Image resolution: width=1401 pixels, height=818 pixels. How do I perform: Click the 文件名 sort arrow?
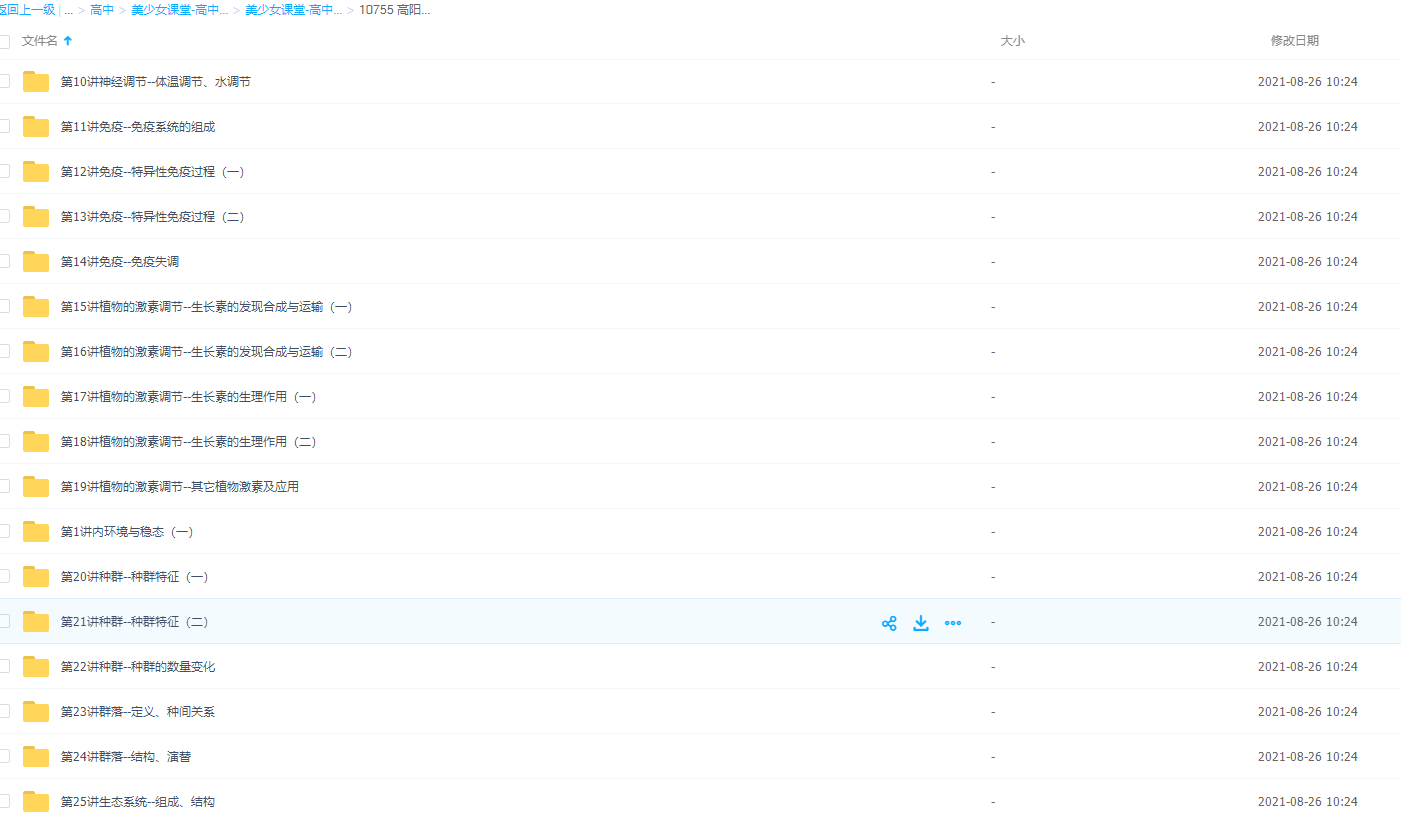click(68, 41)
